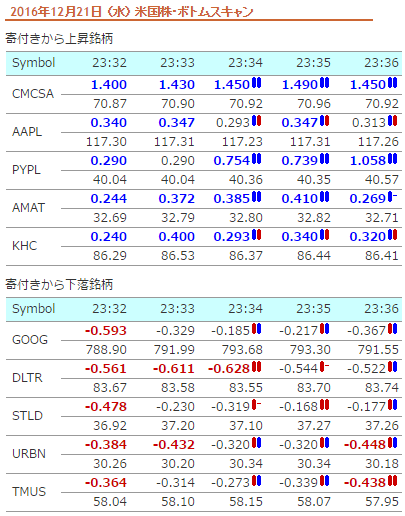Click DLTR value -0.611
The height and width of the screenshot is (516, 405).
(x=174, y=369)
